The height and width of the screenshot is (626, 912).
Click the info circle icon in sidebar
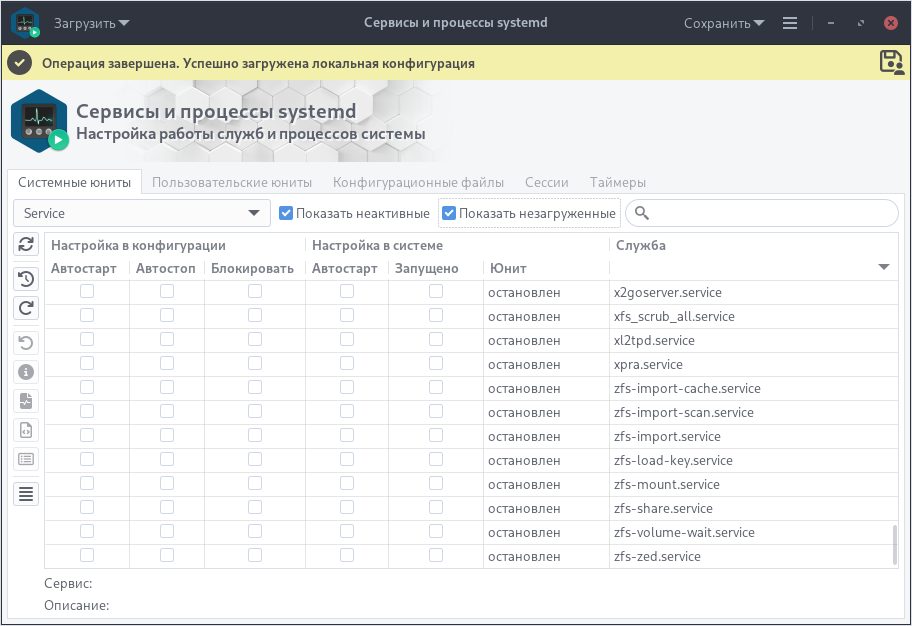click(27, 371)
